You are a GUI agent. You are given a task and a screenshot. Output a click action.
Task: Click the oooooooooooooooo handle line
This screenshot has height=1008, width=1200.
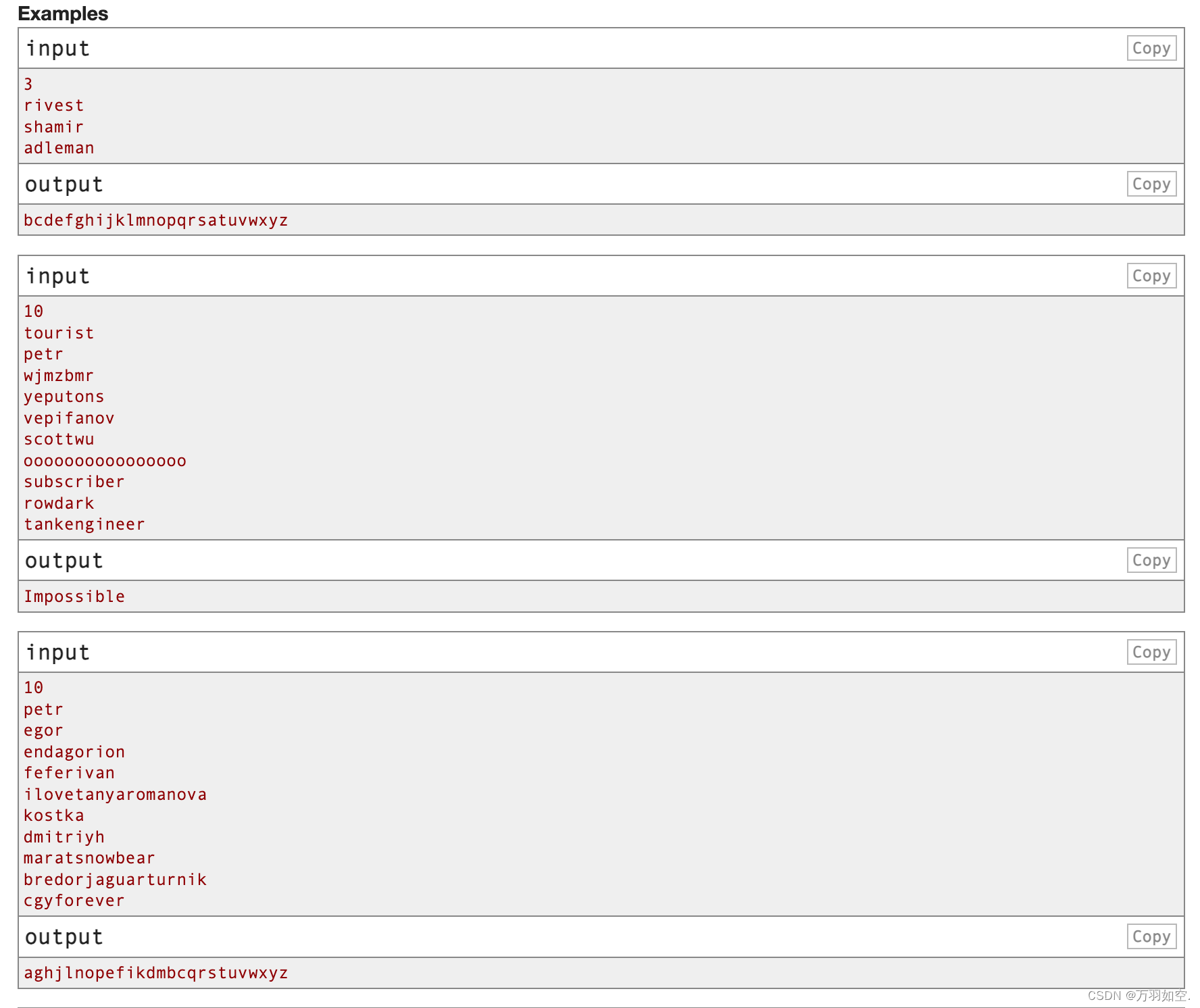pyautogui.click(x=105, y=460)
